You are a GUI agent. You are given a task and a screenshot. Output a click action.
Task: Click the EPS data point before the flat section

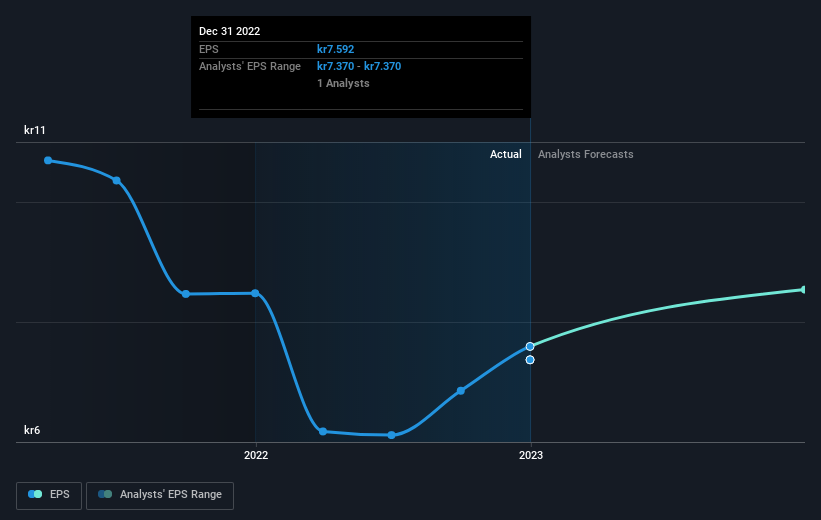[x=186, y=294]
